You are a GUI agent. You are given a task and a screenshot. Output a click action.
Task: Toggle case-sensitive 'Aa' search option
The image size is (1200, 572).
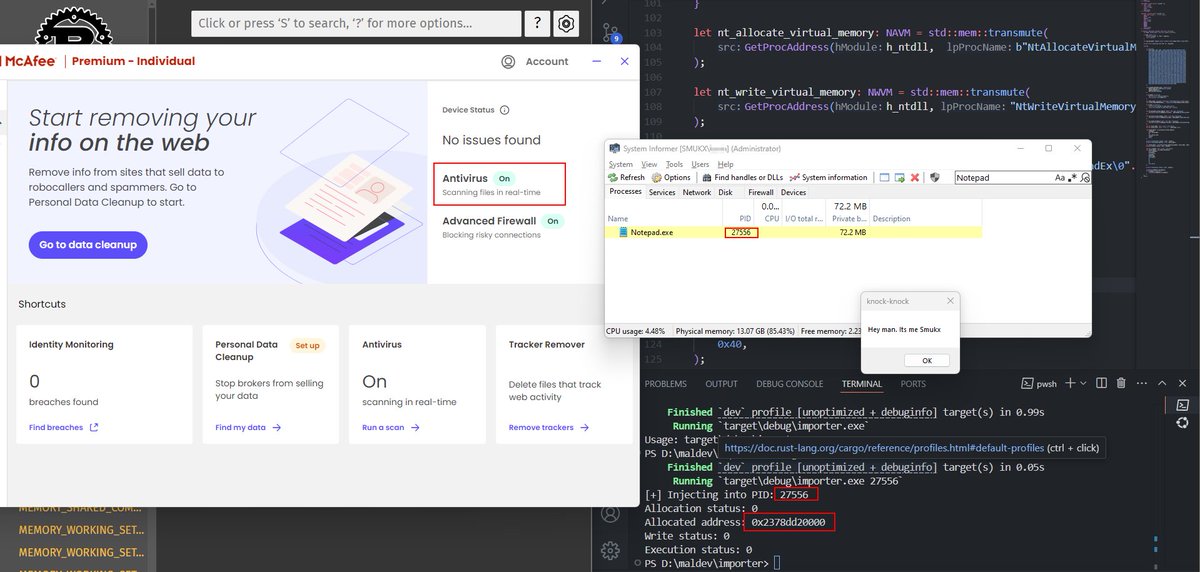click(x=1060, y=177)
